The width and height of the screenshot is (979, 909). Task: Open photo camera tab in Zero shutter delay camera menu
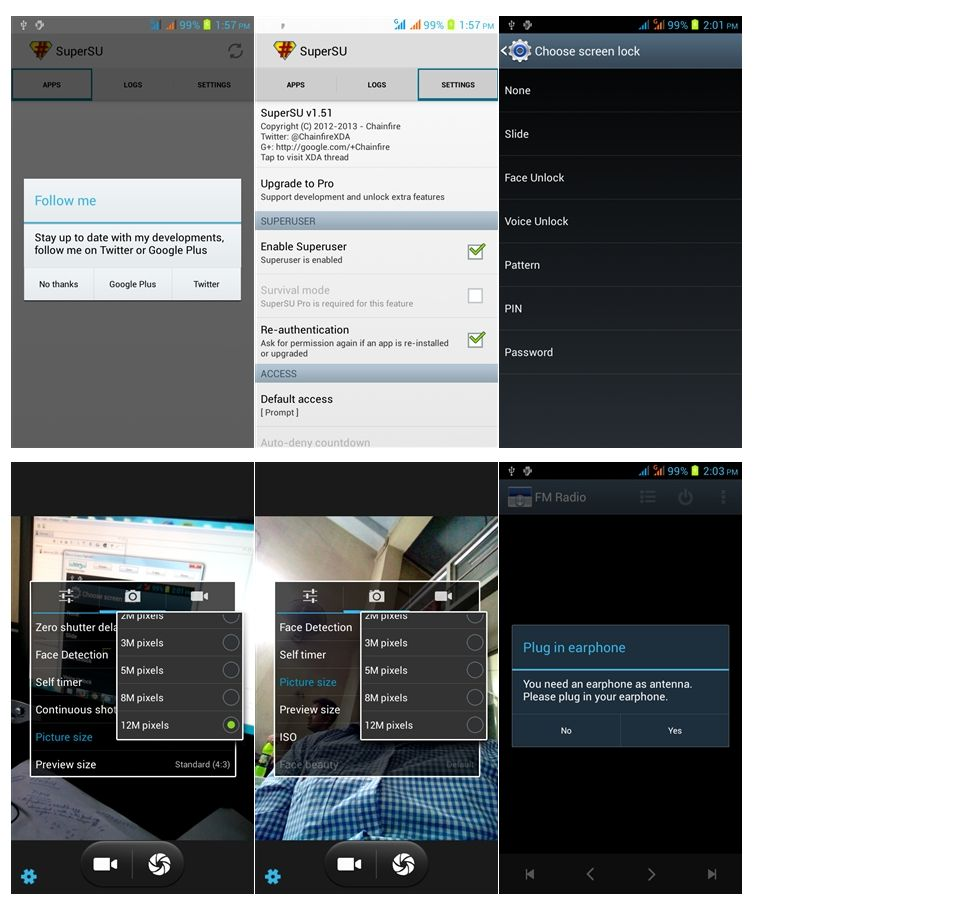point(132,596)
